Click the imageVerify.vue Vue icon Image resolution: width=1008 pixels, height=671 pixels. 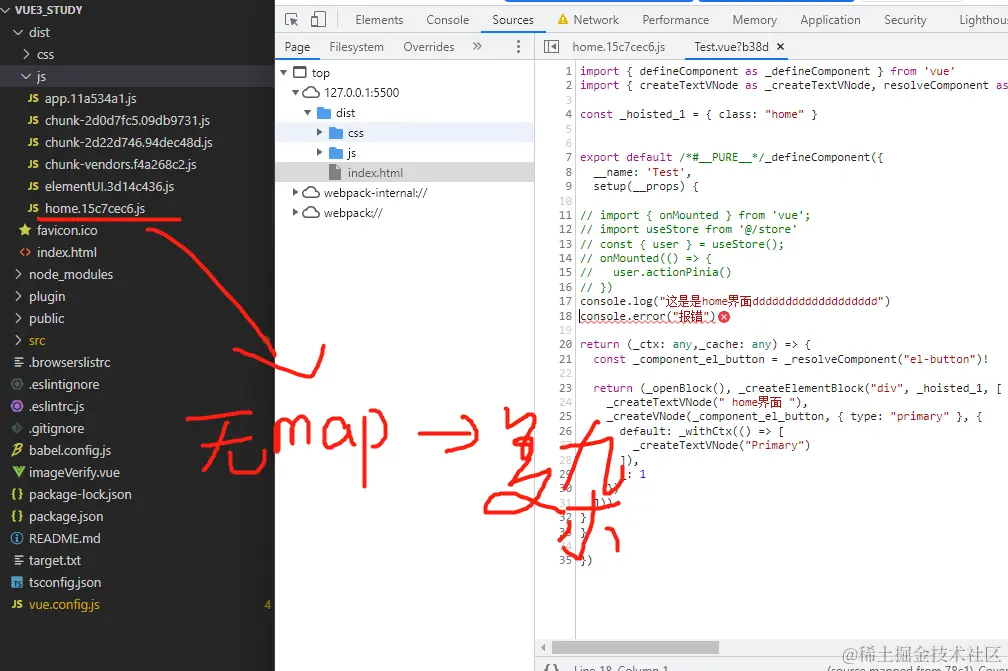point(19,472)
